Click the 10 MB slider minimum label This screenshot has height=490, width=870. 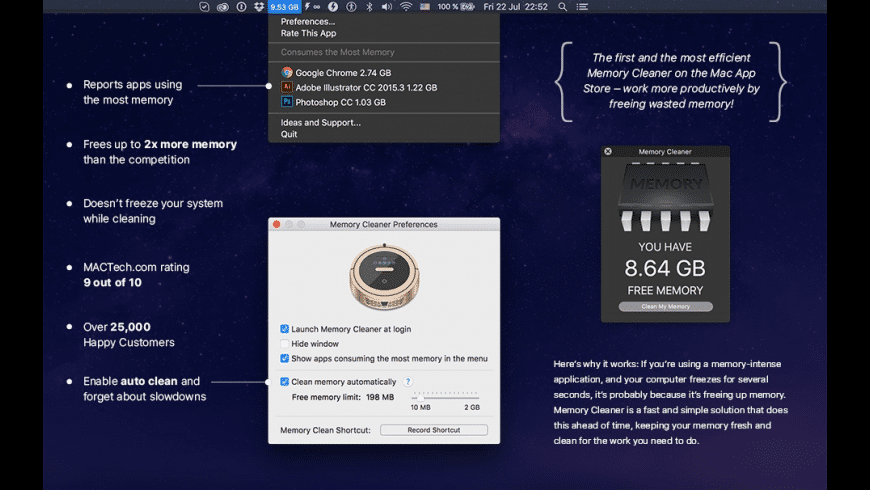pyautogui.click(x=421, y=407)
